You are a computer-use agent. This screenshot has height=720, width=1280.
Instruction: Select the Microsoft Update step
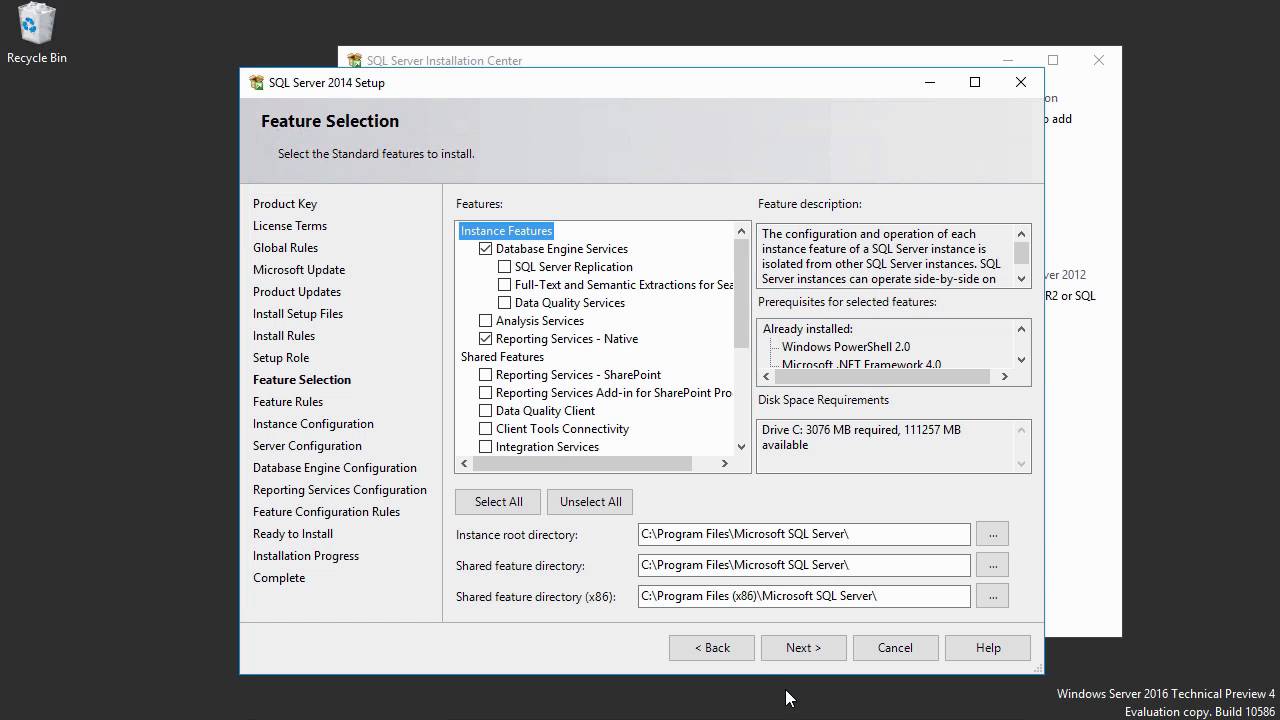coord(299,270)
